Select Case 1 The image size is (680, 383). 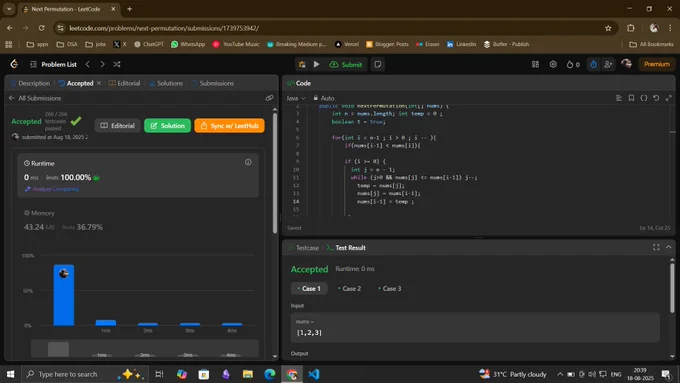[309, 288]
